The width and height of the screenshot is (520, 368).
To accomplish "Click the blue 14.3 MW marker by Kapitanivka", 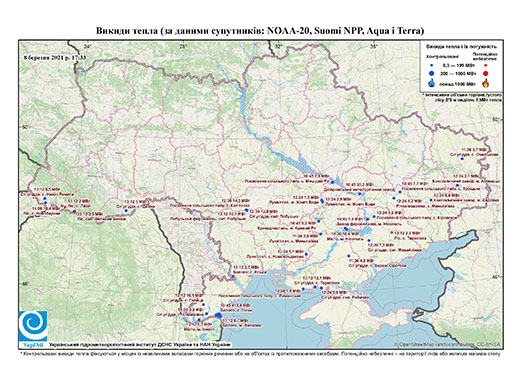I will pos(246,210).
